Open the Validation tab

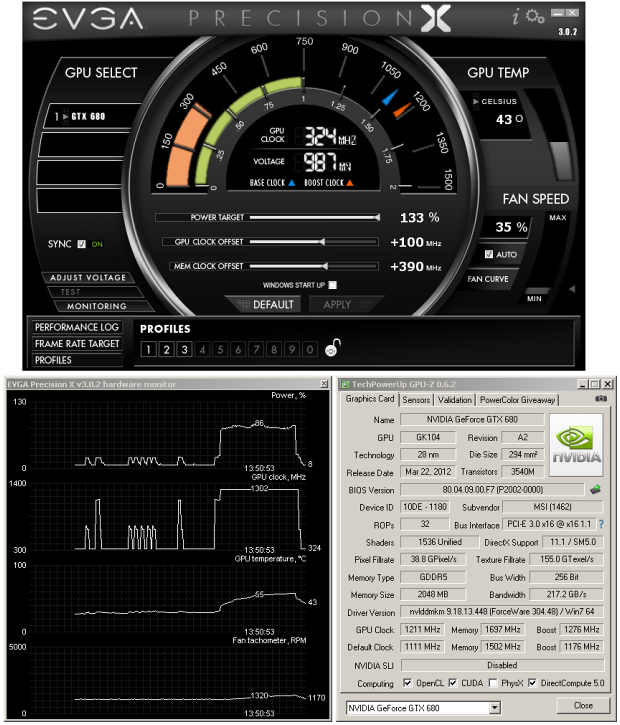tap(455, 400)
